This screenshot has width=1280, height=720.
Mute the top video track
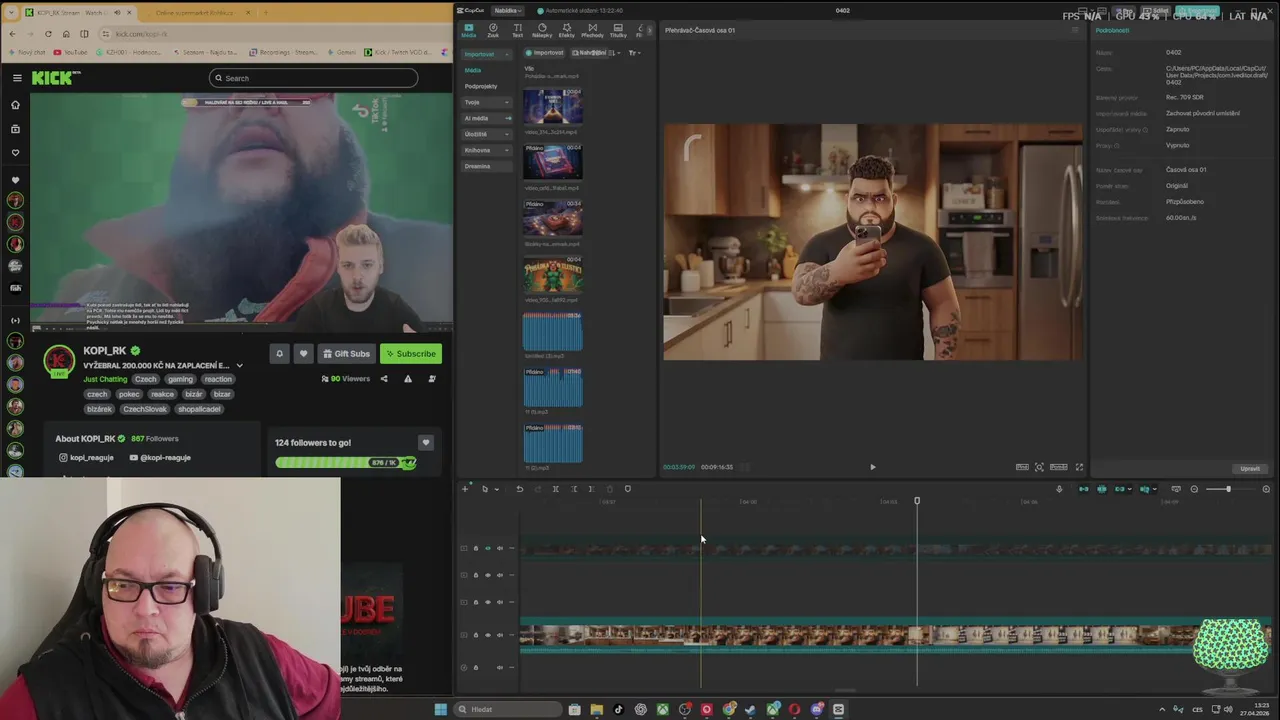pos(500,548)
